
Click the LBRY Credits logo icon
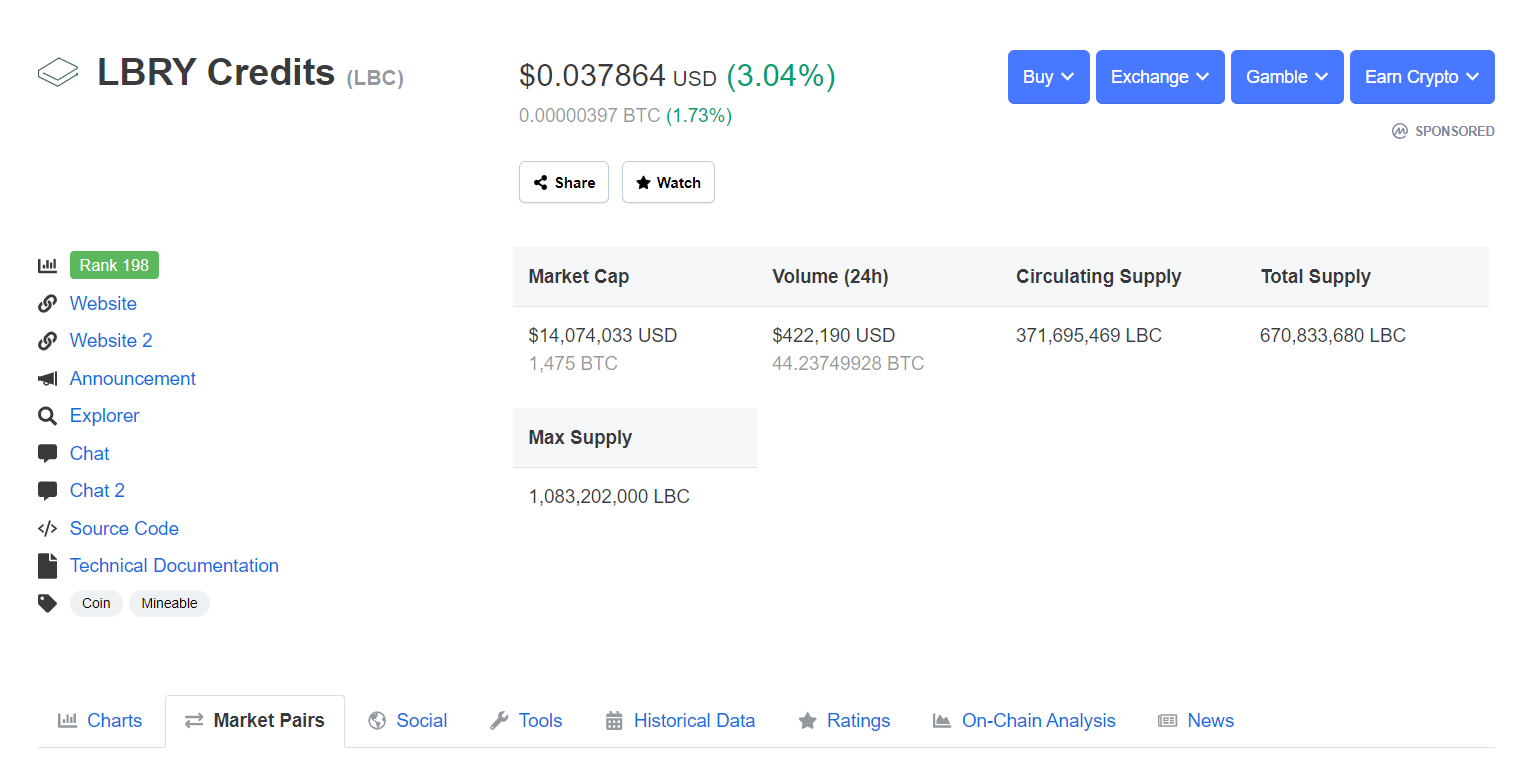(x=58, y=73)
